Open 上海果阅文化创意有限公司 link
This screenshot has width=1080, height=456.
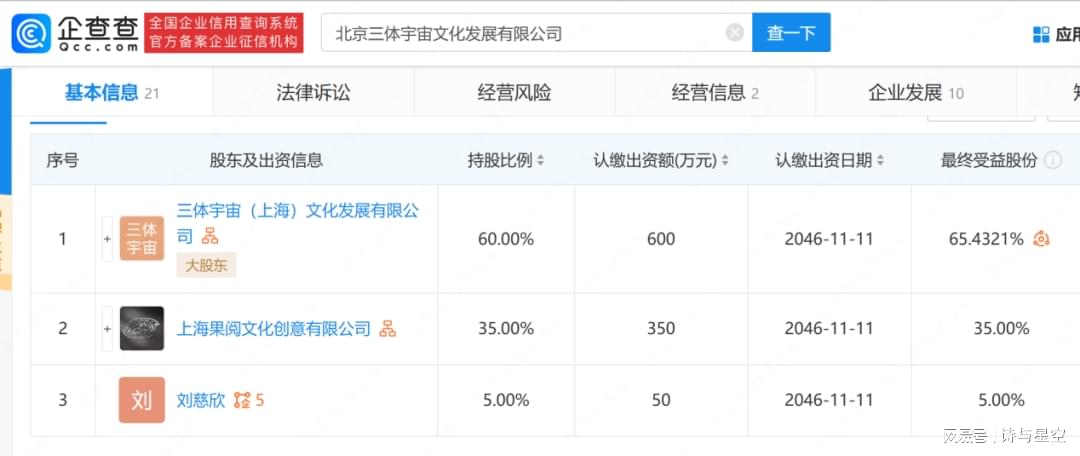pyautogui.click(x=273, y=329)
